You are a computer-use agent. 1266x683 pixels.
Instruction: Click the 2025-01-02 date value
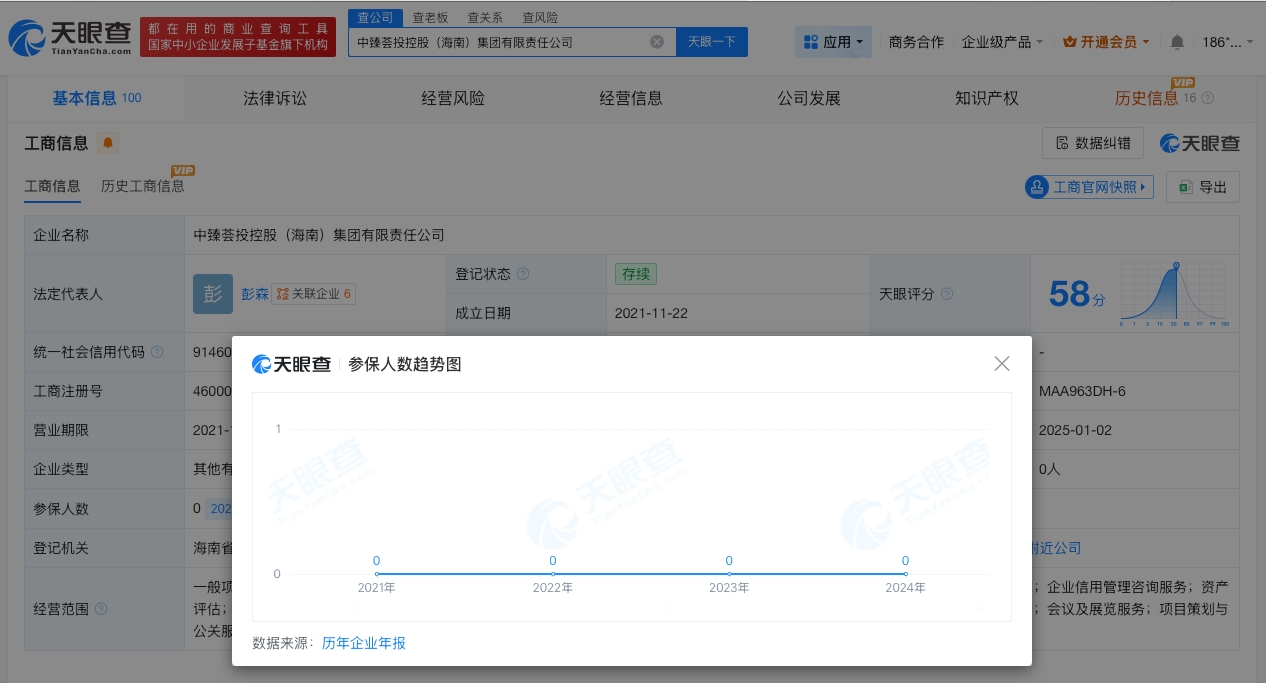[1075, 430]
